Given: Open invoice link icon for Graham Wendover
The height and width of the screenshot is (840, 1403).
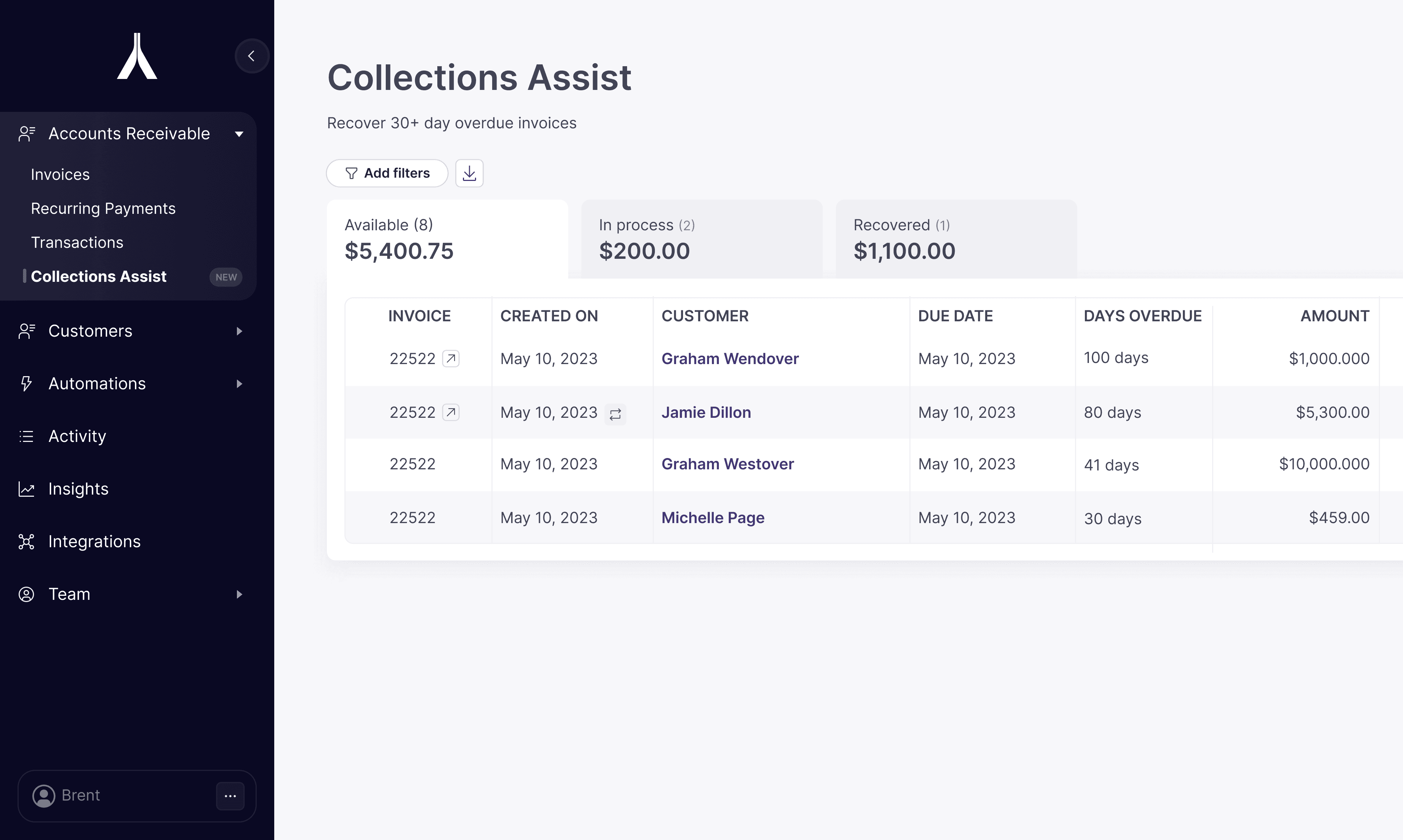Looking at the screenshot, I should (x=451, y=358).
